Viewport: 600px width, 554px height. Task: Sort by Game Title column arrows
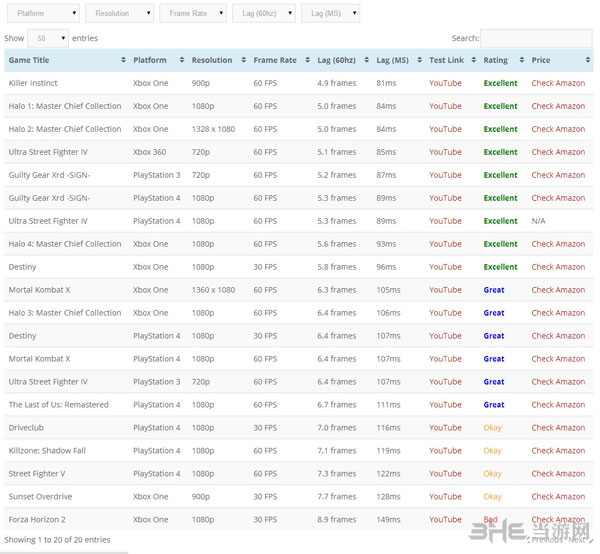tap(123, 60)
